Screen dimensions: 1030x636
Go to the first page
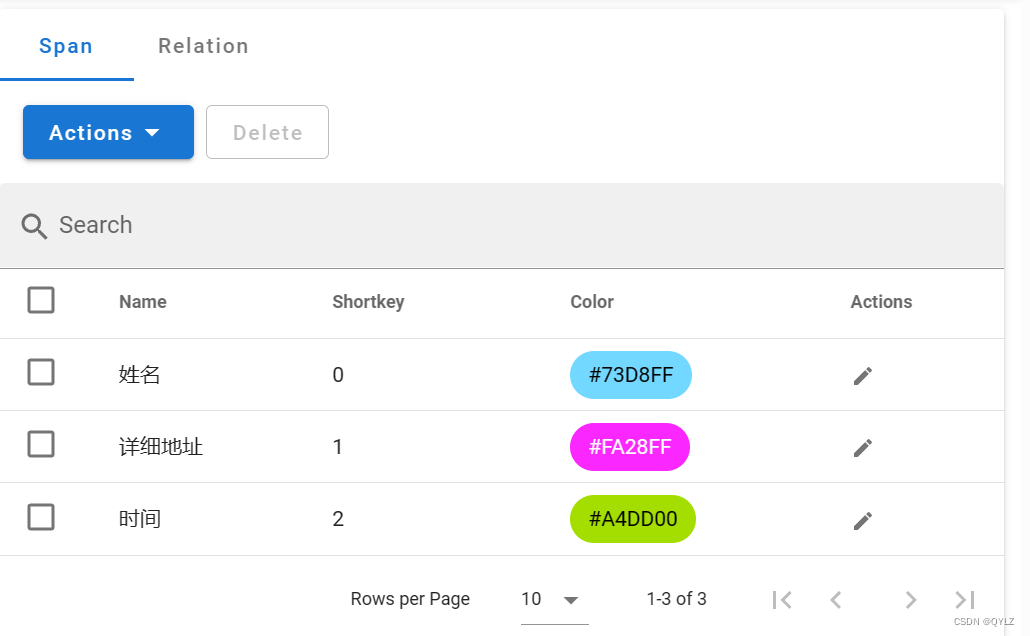point(782,599)
